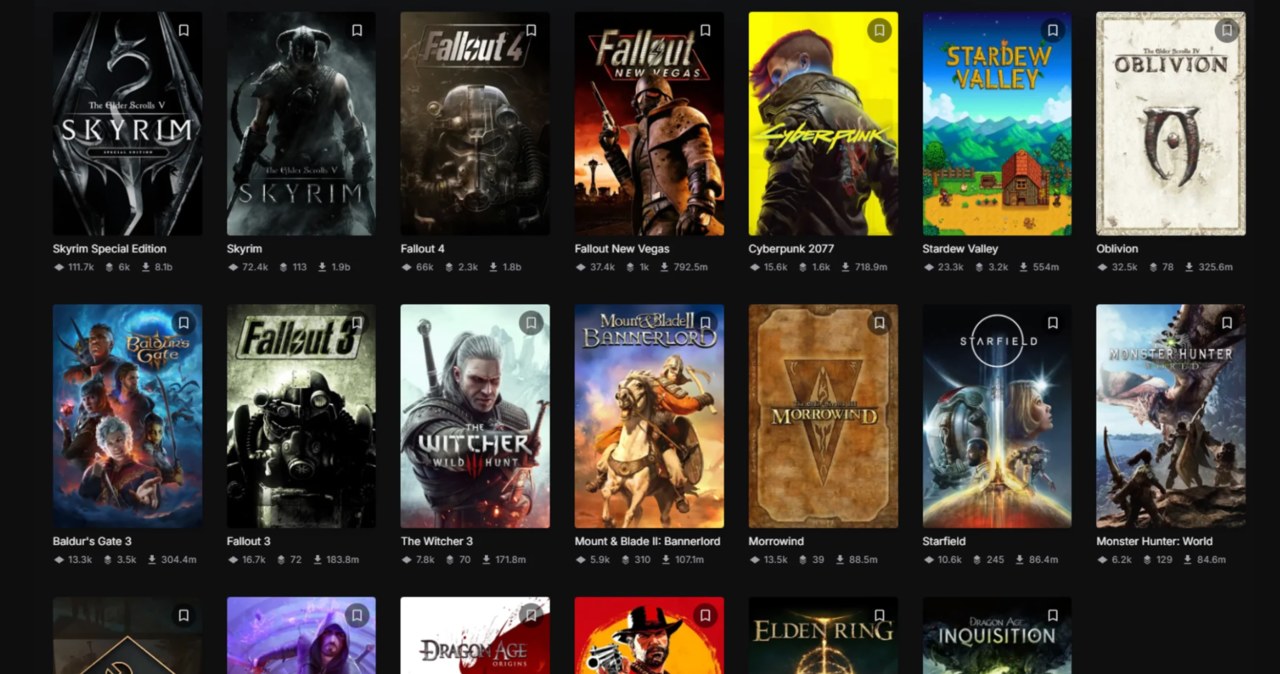This screenshot has height=674, width=1280.
Task: Open the Fallout 4 title link
Action: pyautogui.click(x=424, y=249)
